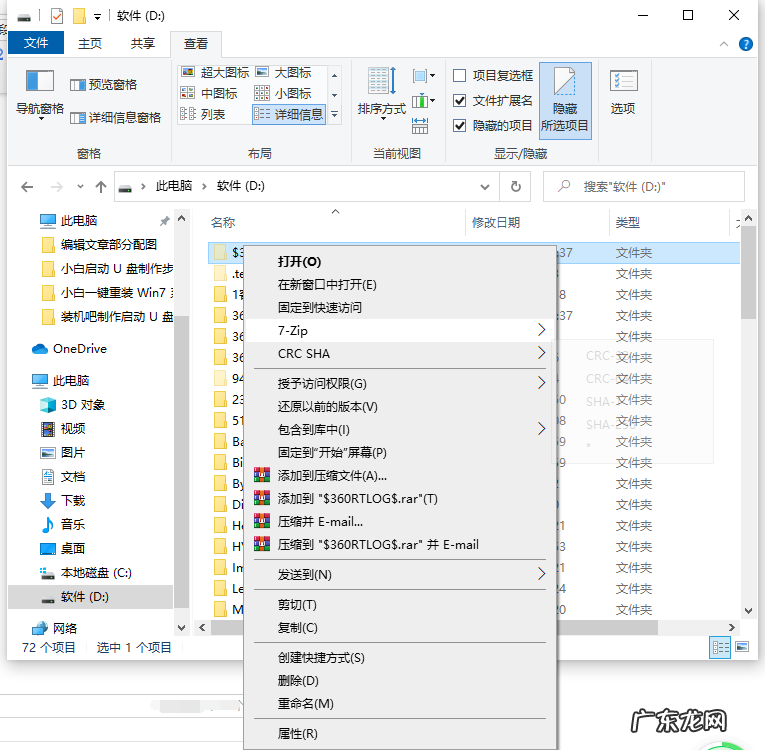Screen dimensions: 765x750
Task: Switch to the File (文件) tab
Action: (36, 43)
